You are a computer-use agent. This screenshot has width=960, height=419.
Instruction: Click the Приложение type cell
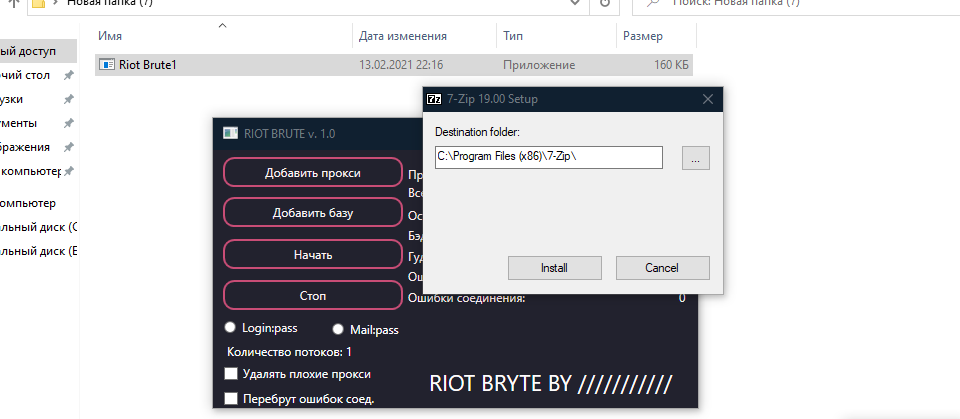539,64
